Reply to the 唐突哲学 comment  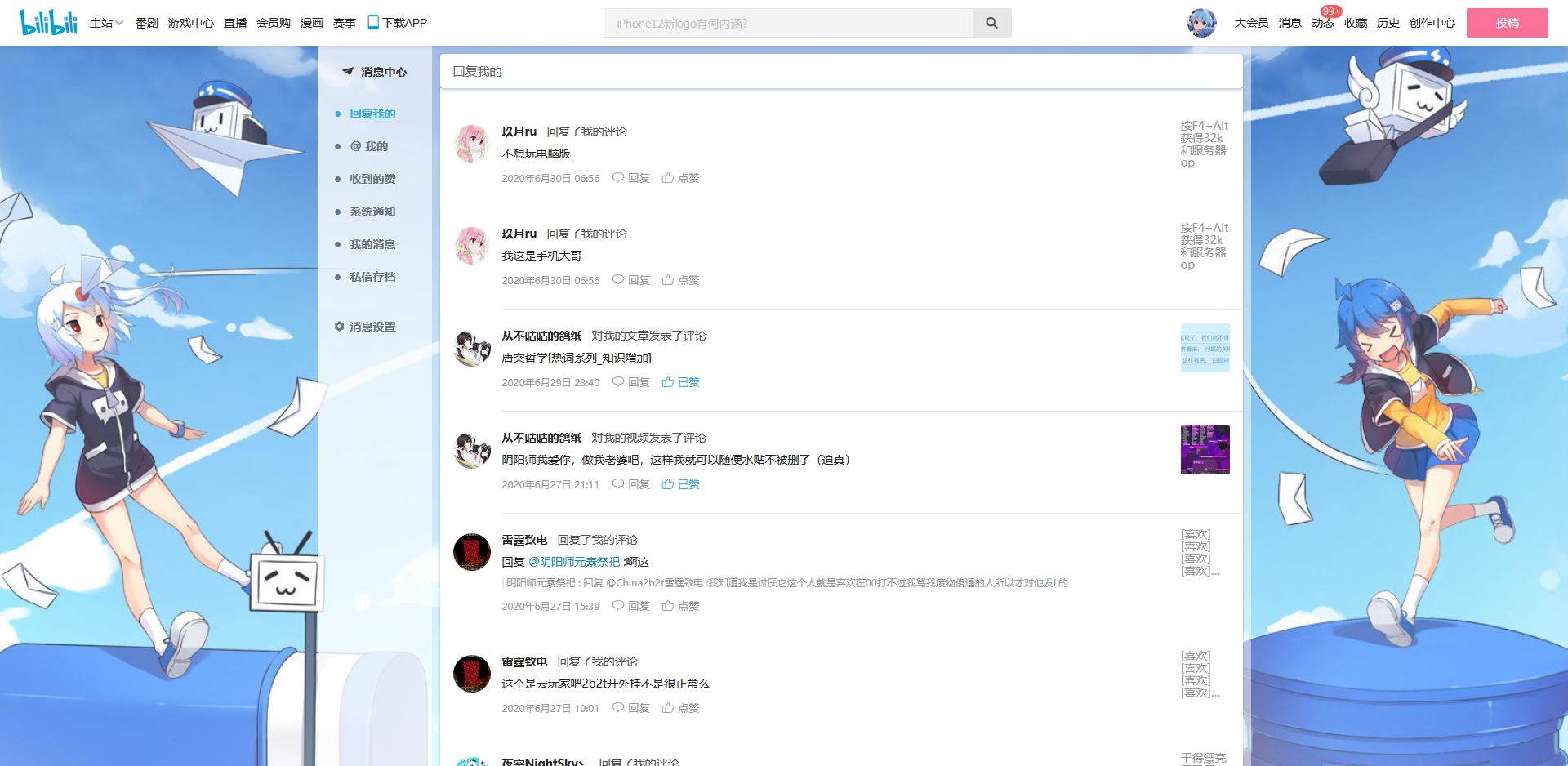(631, 382)
